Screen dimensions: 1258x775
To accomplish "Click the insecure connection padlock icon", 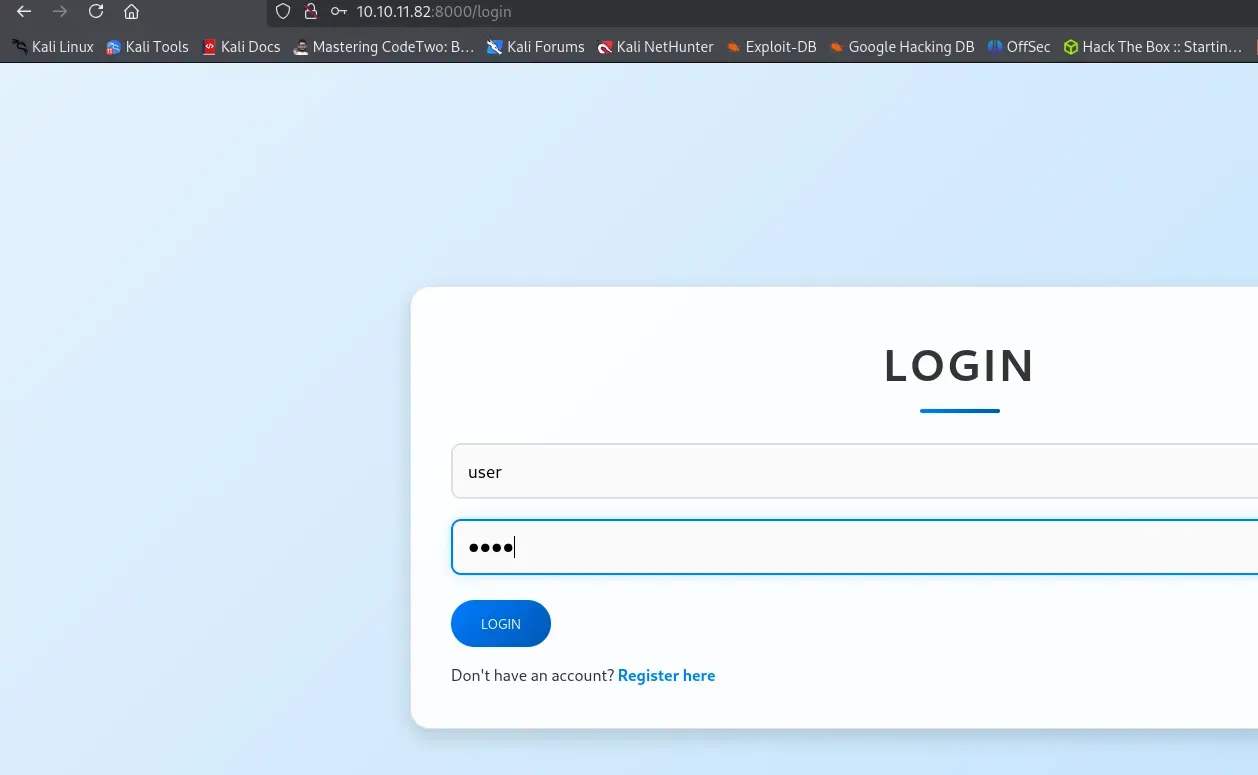I will pos(310,12).
